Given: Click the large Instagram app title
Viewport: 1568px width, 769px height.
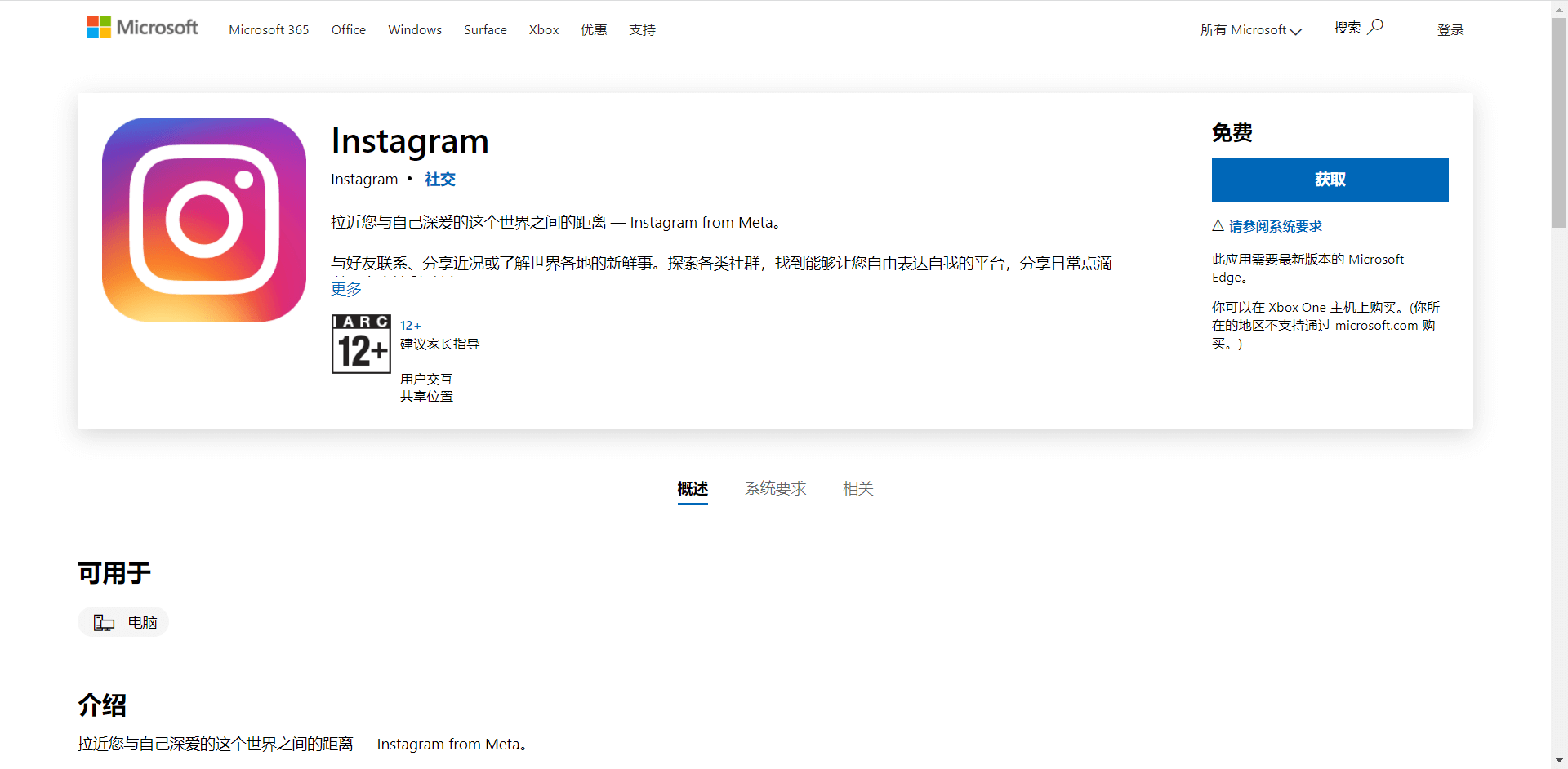Looking at the screenshot, I should click(410, 141).
